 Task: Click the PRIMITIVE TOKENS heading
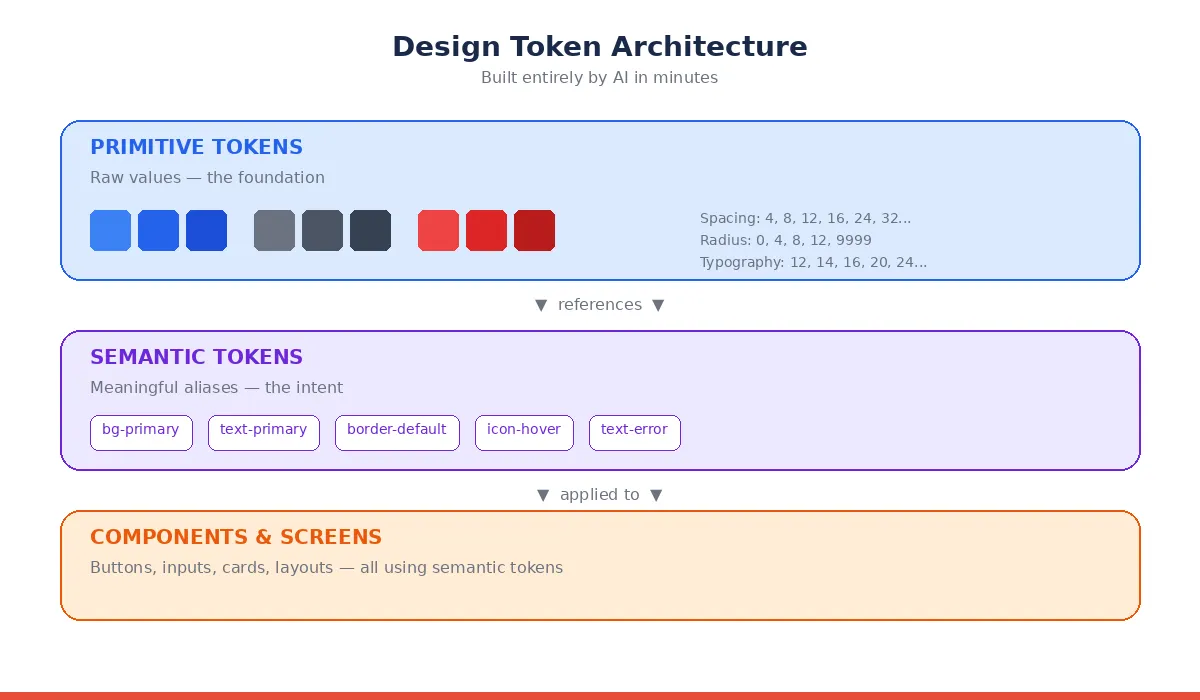click(196, 147)
